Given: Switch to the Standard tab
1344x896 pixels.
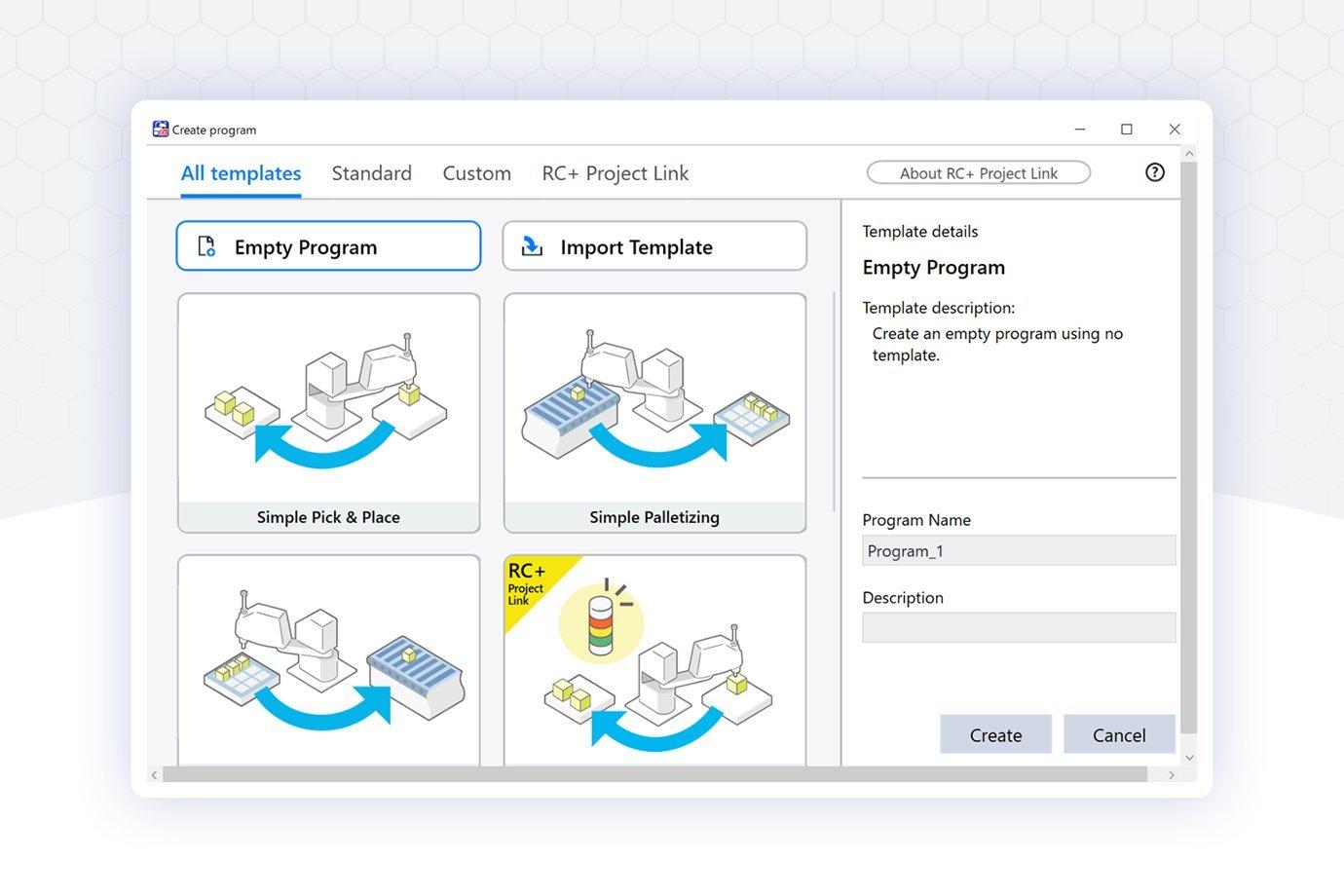Looking at the screenshot, I should tap(371, 173).
